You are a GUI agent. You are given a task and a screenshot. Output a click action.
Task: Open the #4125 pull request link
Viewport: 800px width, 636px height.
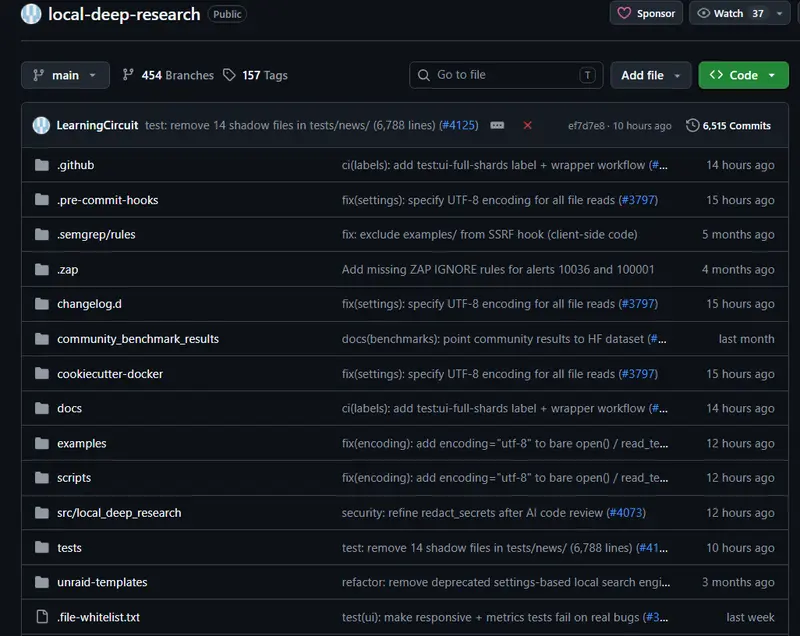pyautogui.click(x=459, y=125)
